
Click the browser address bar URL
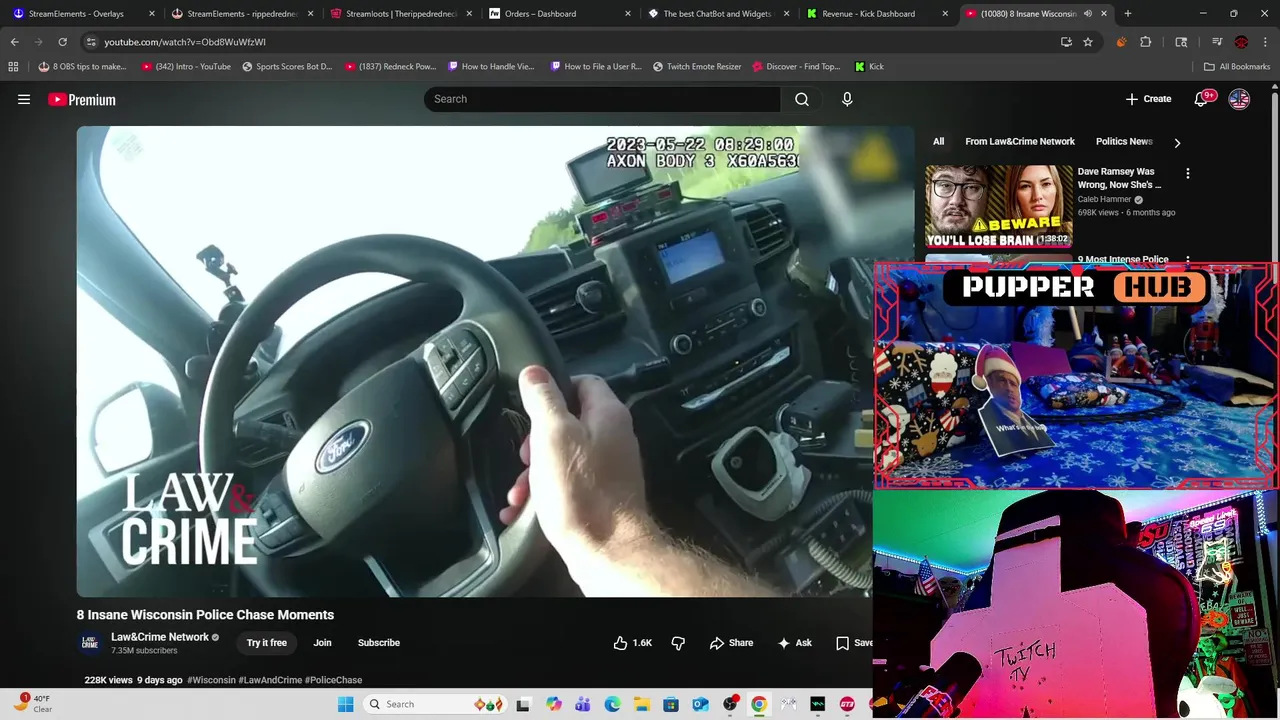[x=185, y=42]
